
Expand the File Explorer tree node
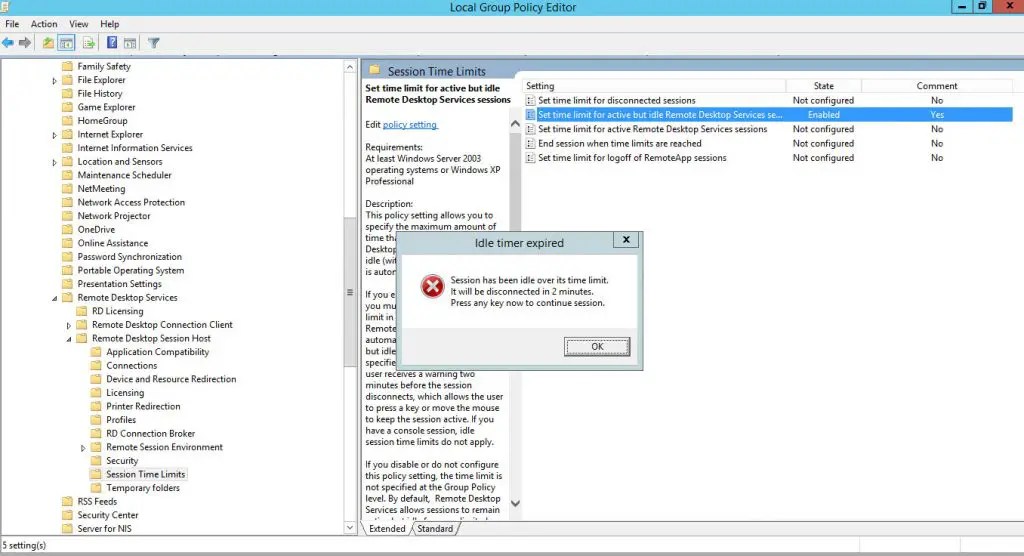[54, 80]
